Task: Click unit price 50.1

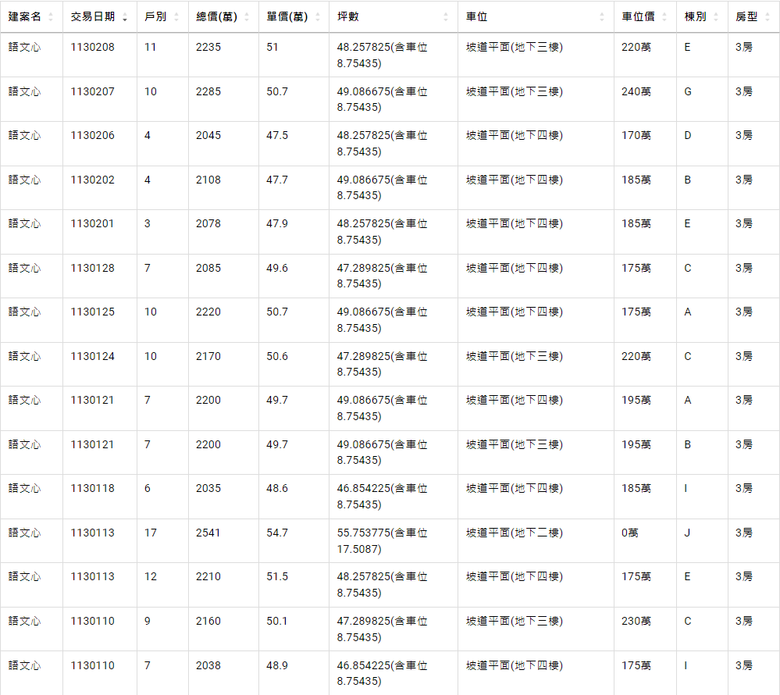Action: click(277, 621)
